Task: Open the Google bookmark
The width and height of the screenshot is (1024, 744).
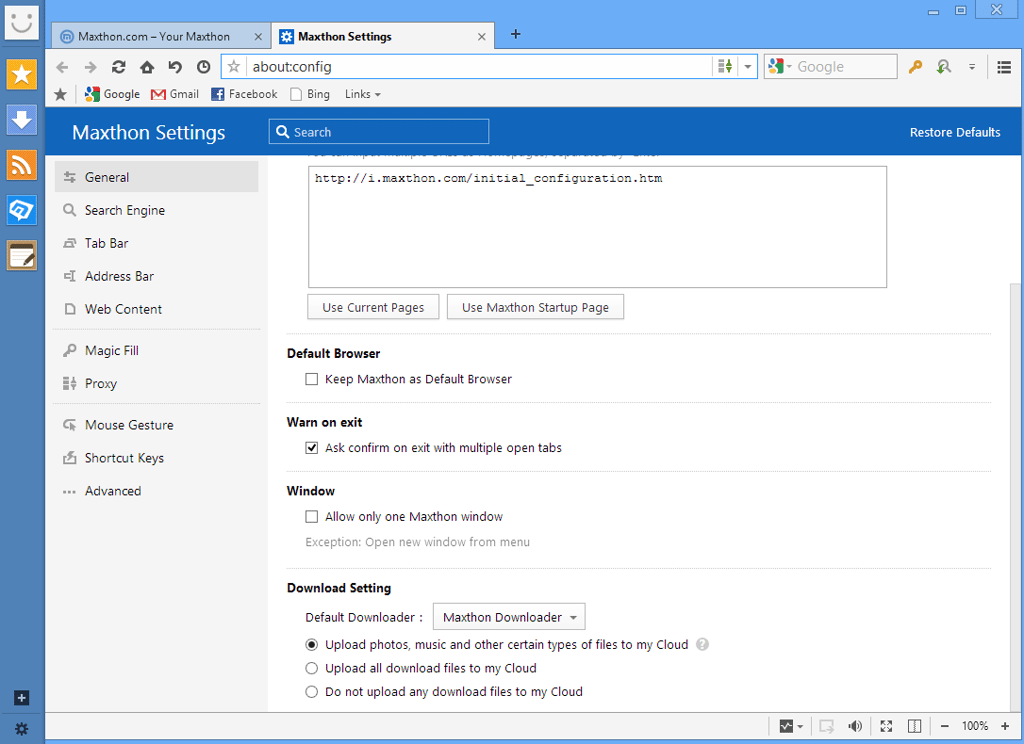Action: [112, 95]
